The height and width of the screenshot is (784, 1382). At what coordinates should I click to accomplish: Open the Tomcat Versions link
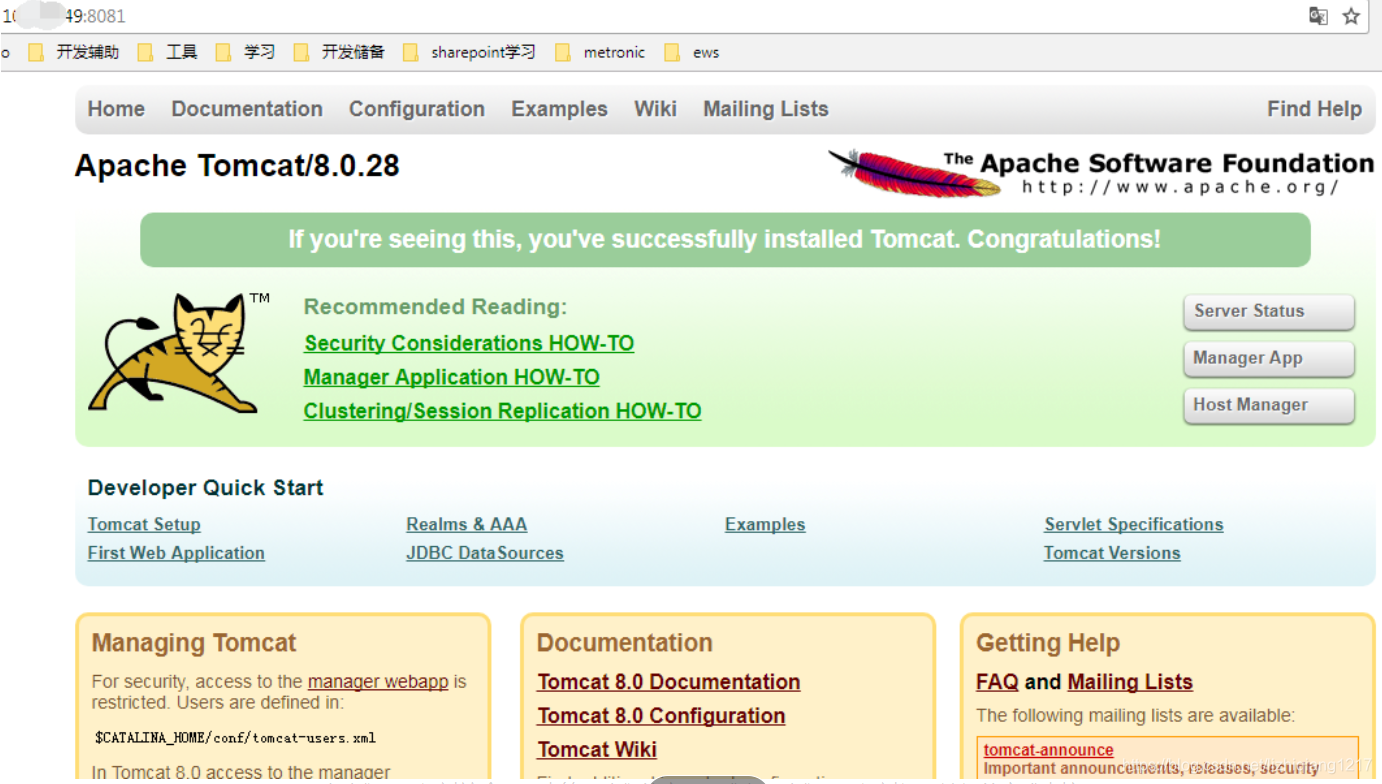click(1112, 553)
